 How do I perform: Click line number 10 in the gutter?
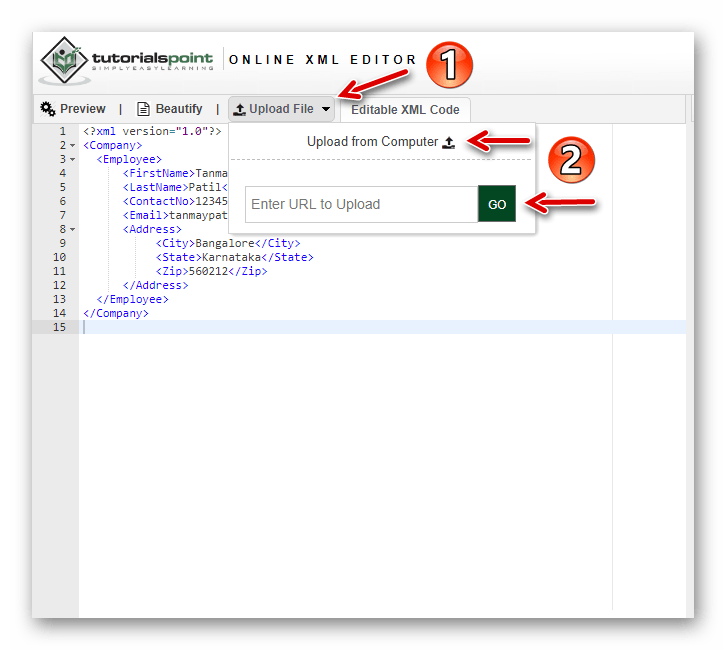(x=59, y=257)
